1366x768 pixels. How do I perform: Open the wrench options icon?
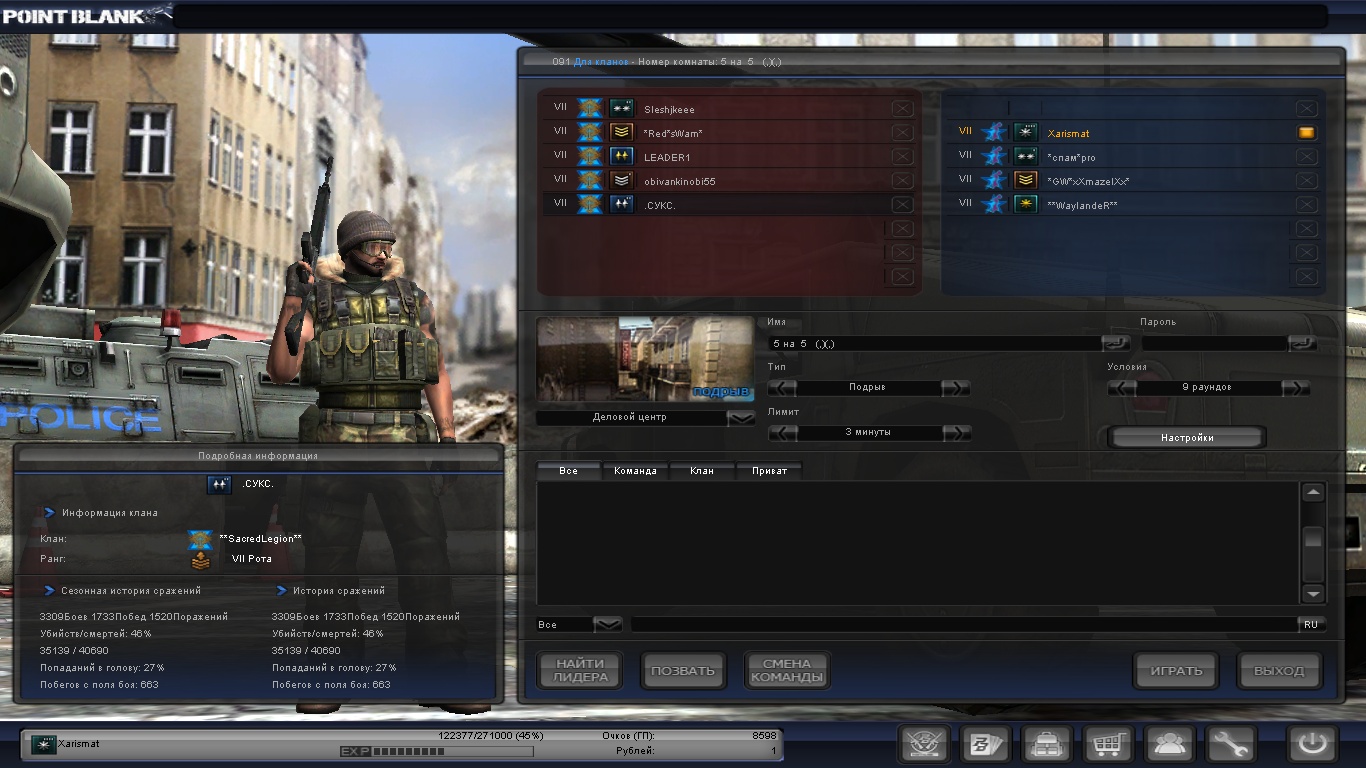[1229, 745]
